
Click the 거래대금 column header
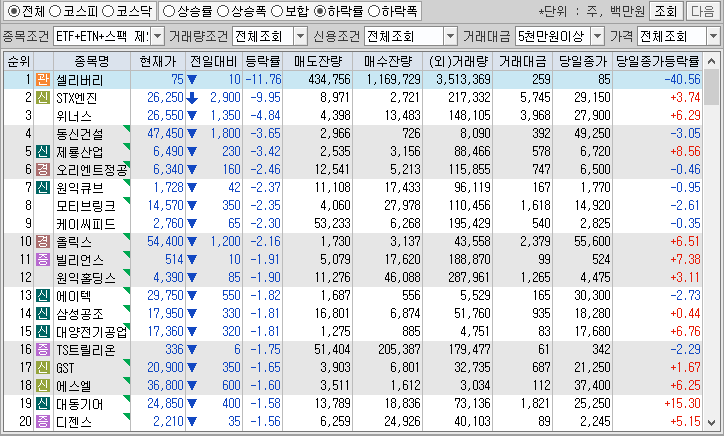point(522,61)
